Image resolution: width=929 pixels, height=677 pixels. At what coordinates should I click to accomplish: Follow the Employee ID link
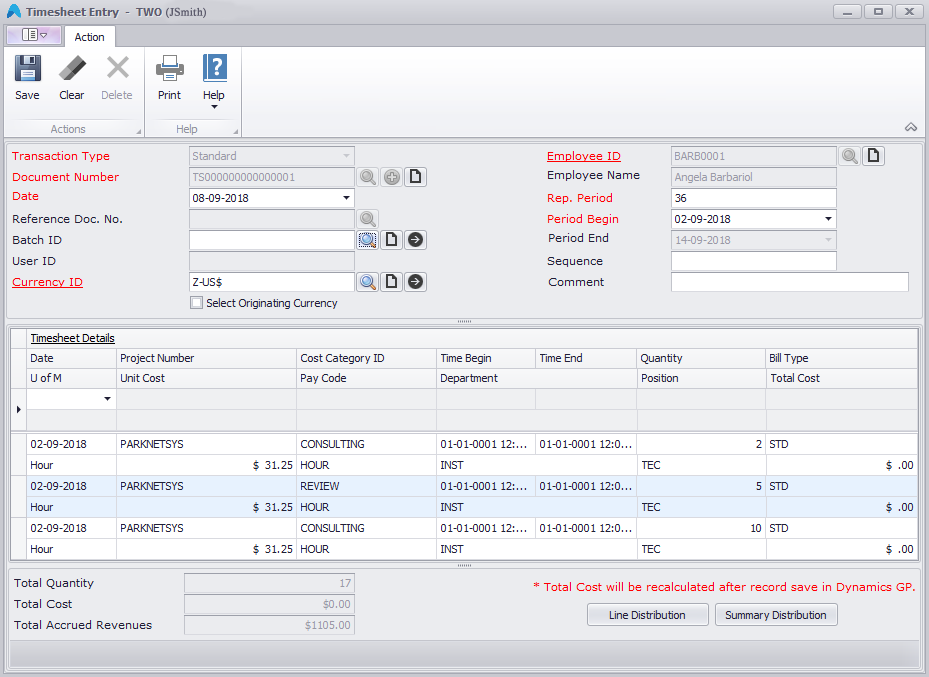pos(584,156)
